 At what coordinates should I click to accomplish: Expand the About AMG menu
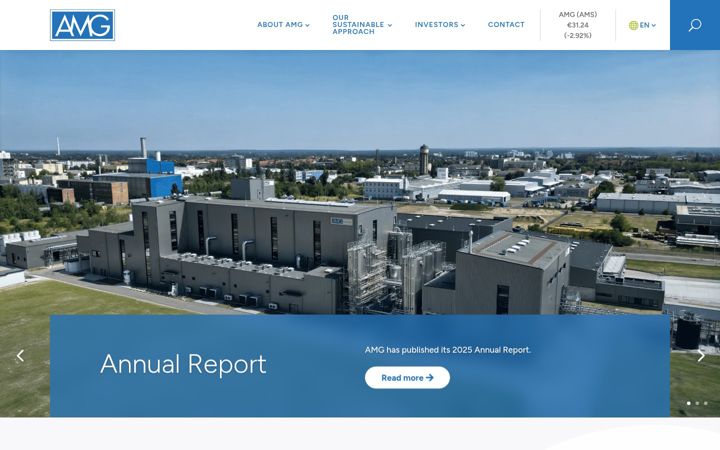[283, 25]
